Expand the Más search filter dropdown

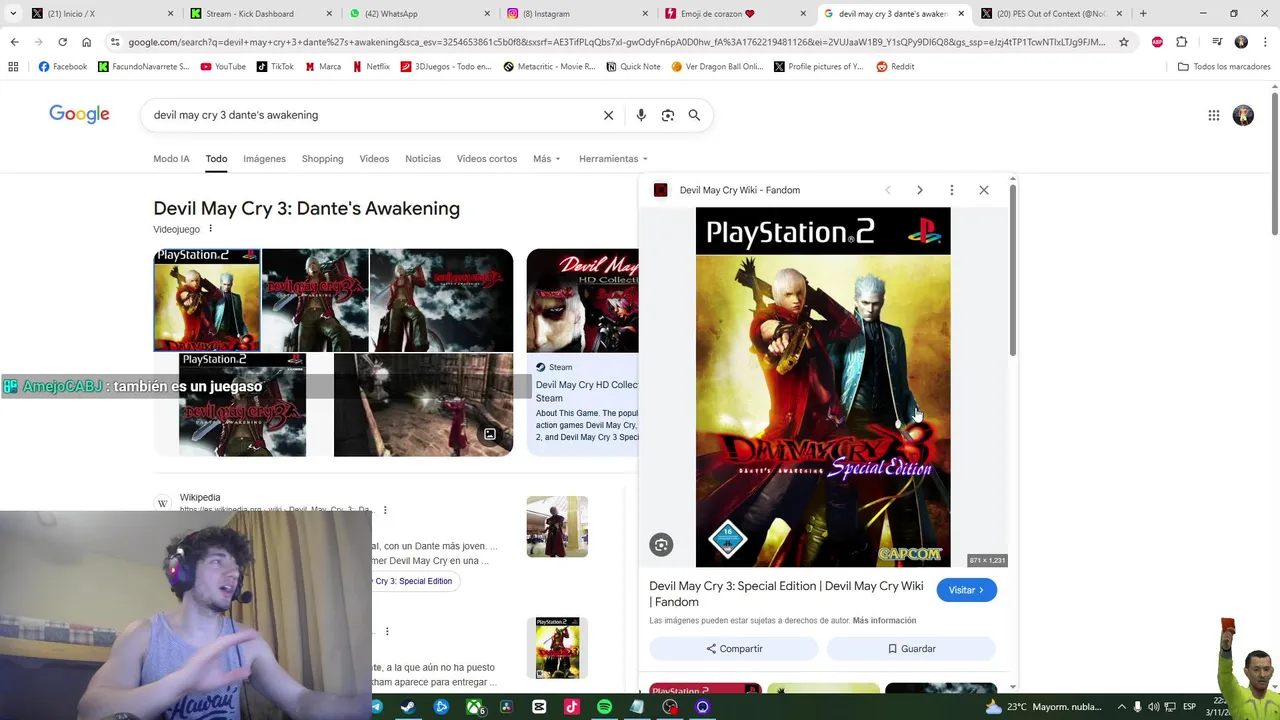click(x=546, y=159)
